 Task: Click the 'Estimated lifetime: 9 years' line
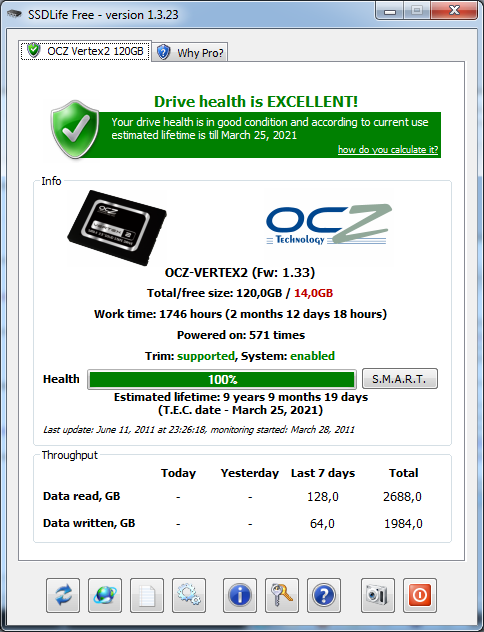pos(241,397)
